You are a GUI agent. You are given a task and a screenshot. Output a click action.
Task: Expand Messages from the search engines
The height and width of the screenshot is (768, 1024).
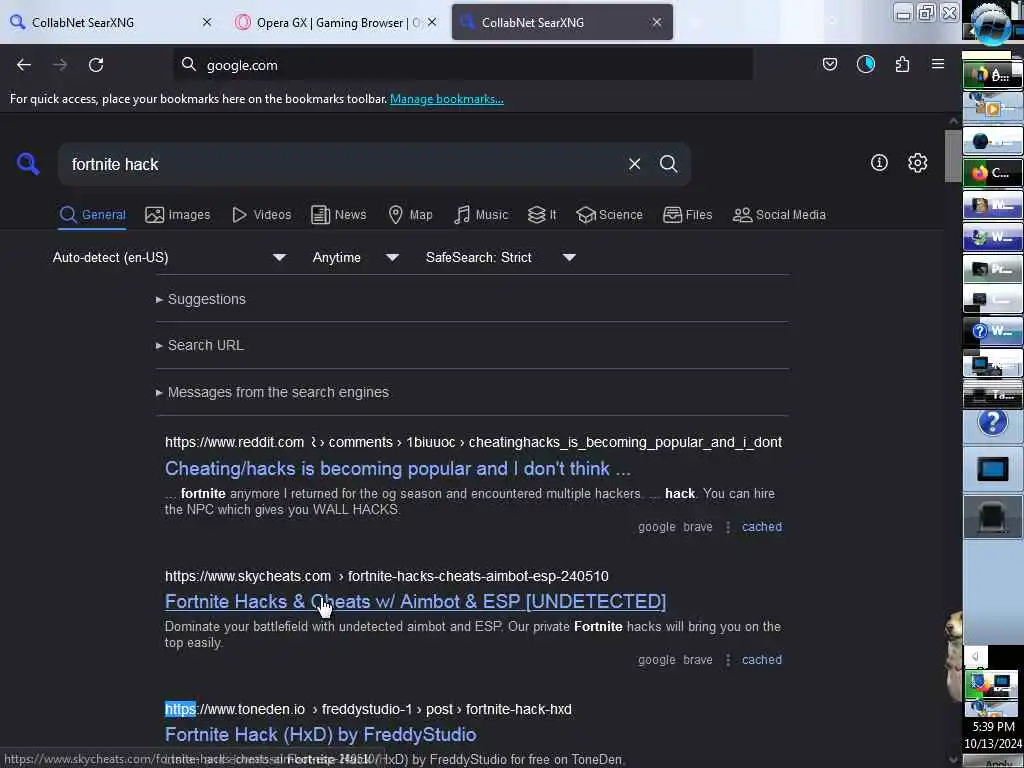coord(272,392)
